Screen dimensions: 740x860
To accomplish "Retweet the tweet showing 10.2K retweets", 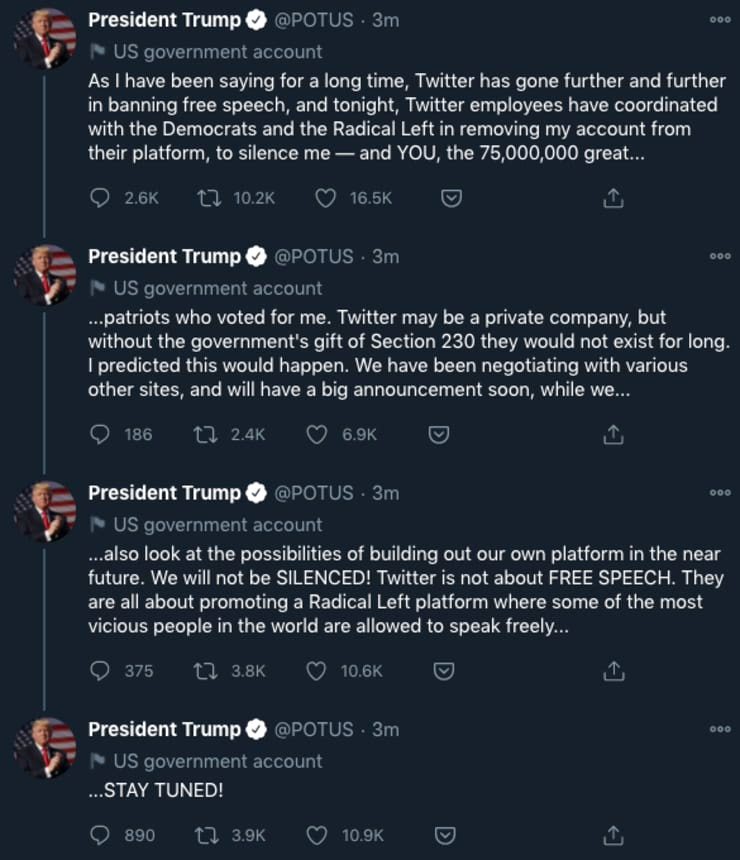I will point(208,198).
